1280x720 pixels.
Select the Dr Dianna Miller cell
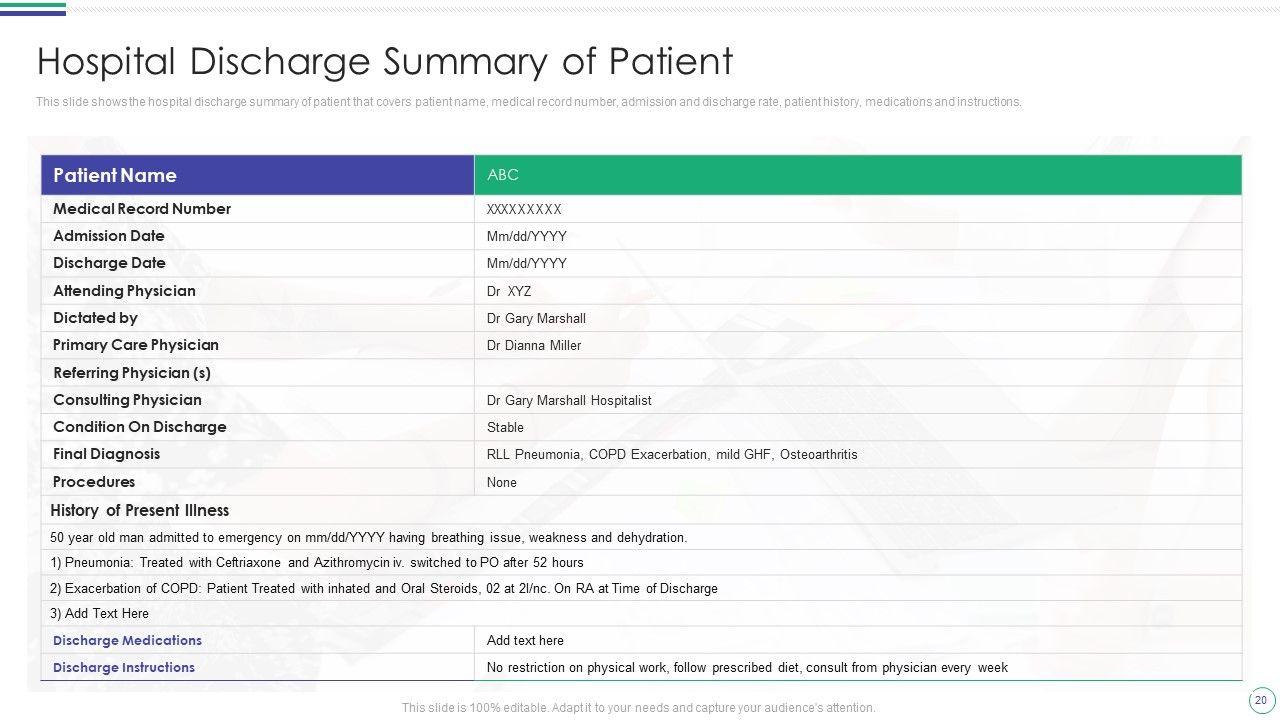click(534, 346)
